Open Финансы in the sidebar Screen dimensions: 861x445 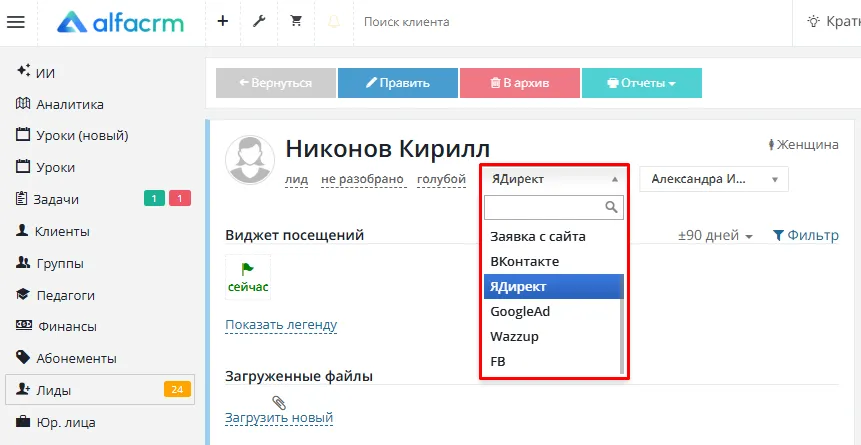tap(68, 326)
